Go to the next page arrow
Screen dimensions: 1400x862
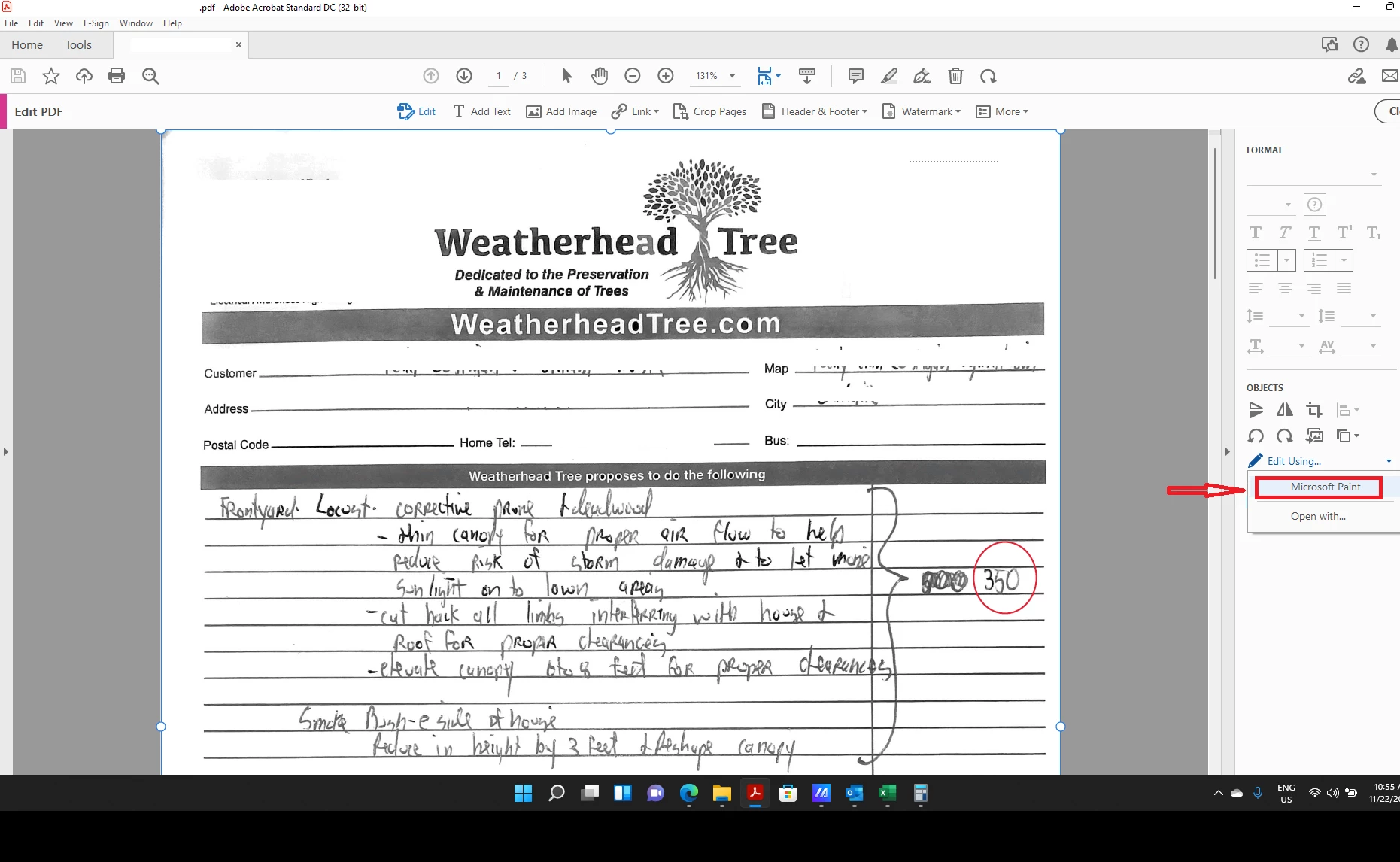tap(464, 76)
